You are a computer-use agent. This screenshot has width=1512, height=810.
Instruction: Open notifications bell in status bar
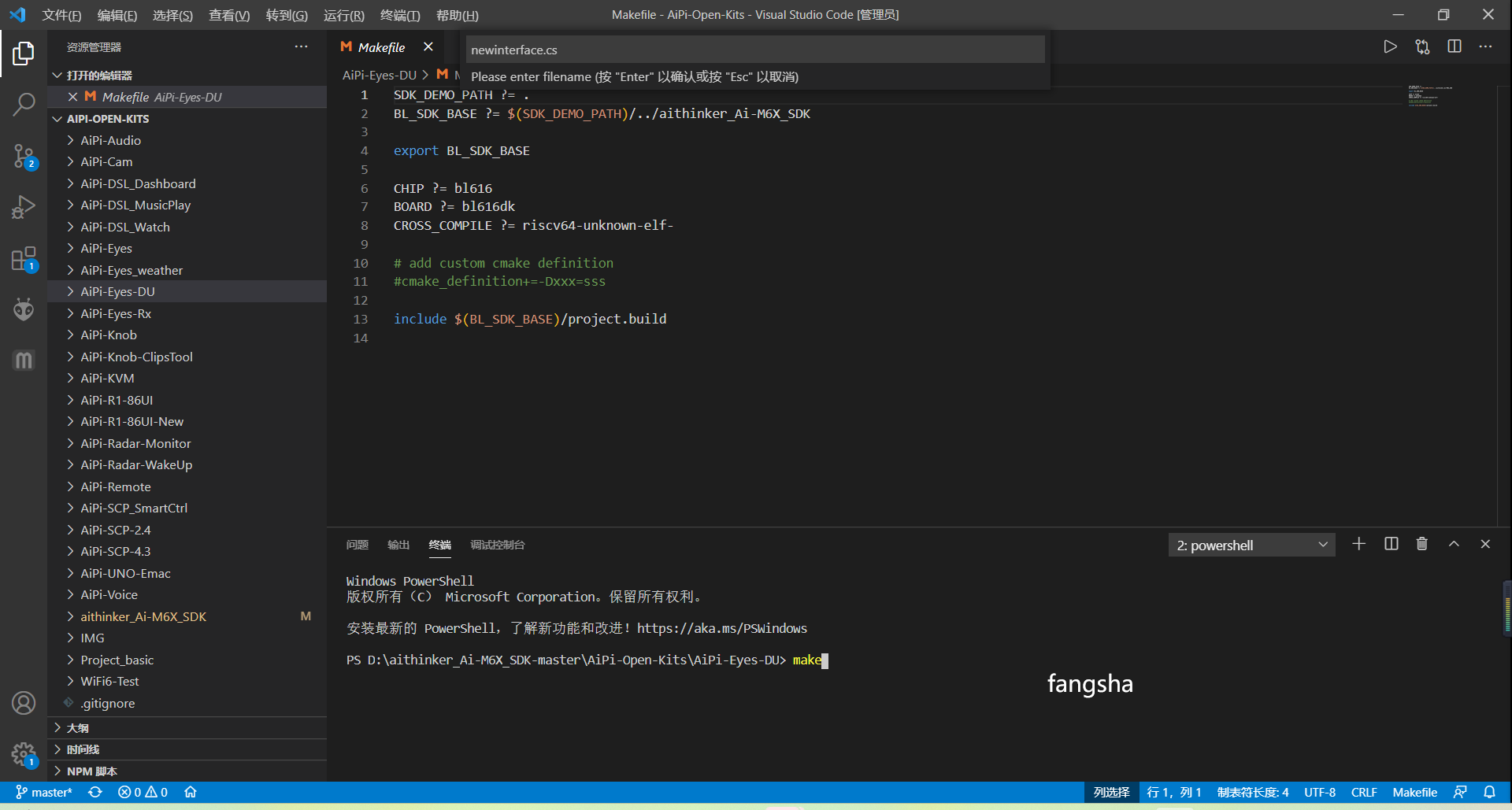point(1489,792)
